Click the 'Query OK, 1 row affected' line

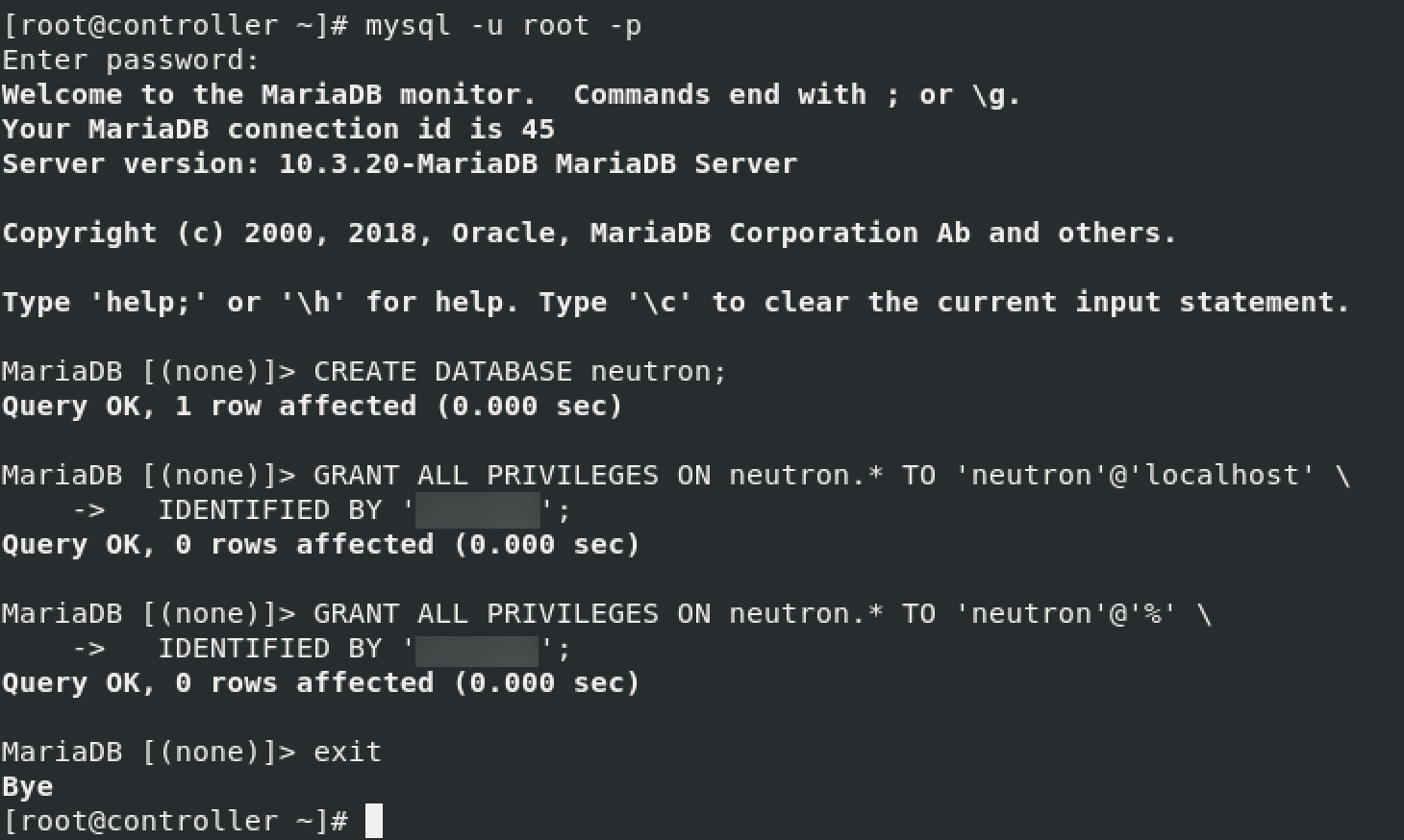(x=312, y=407)
